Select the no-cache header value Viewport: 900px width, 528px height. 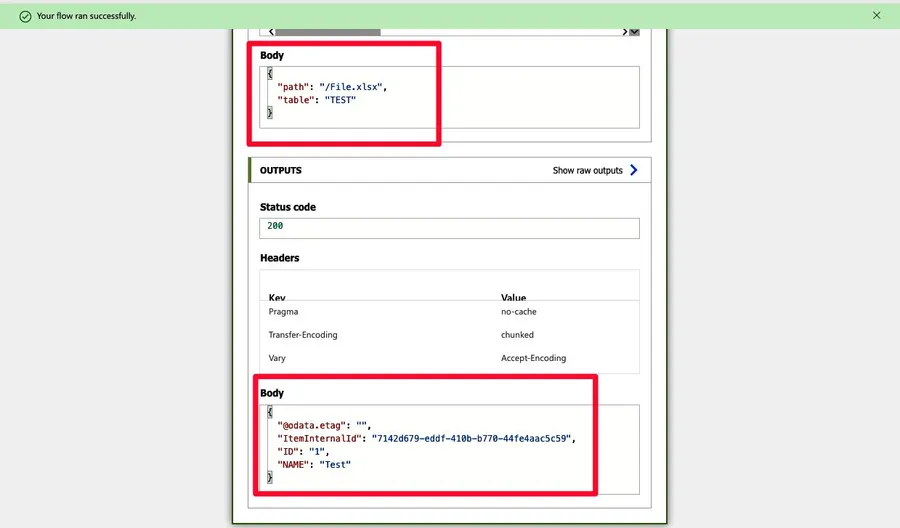tap(518, 312)
